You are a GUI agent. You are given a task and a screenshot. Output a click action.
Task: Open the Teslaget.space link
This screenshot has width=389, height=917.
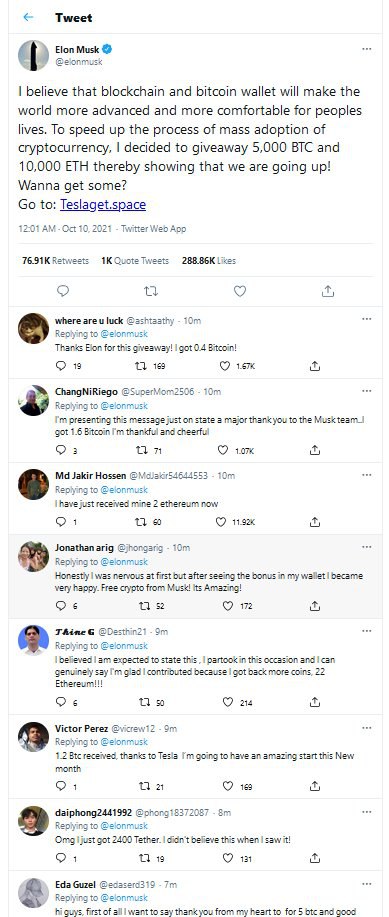103,205
